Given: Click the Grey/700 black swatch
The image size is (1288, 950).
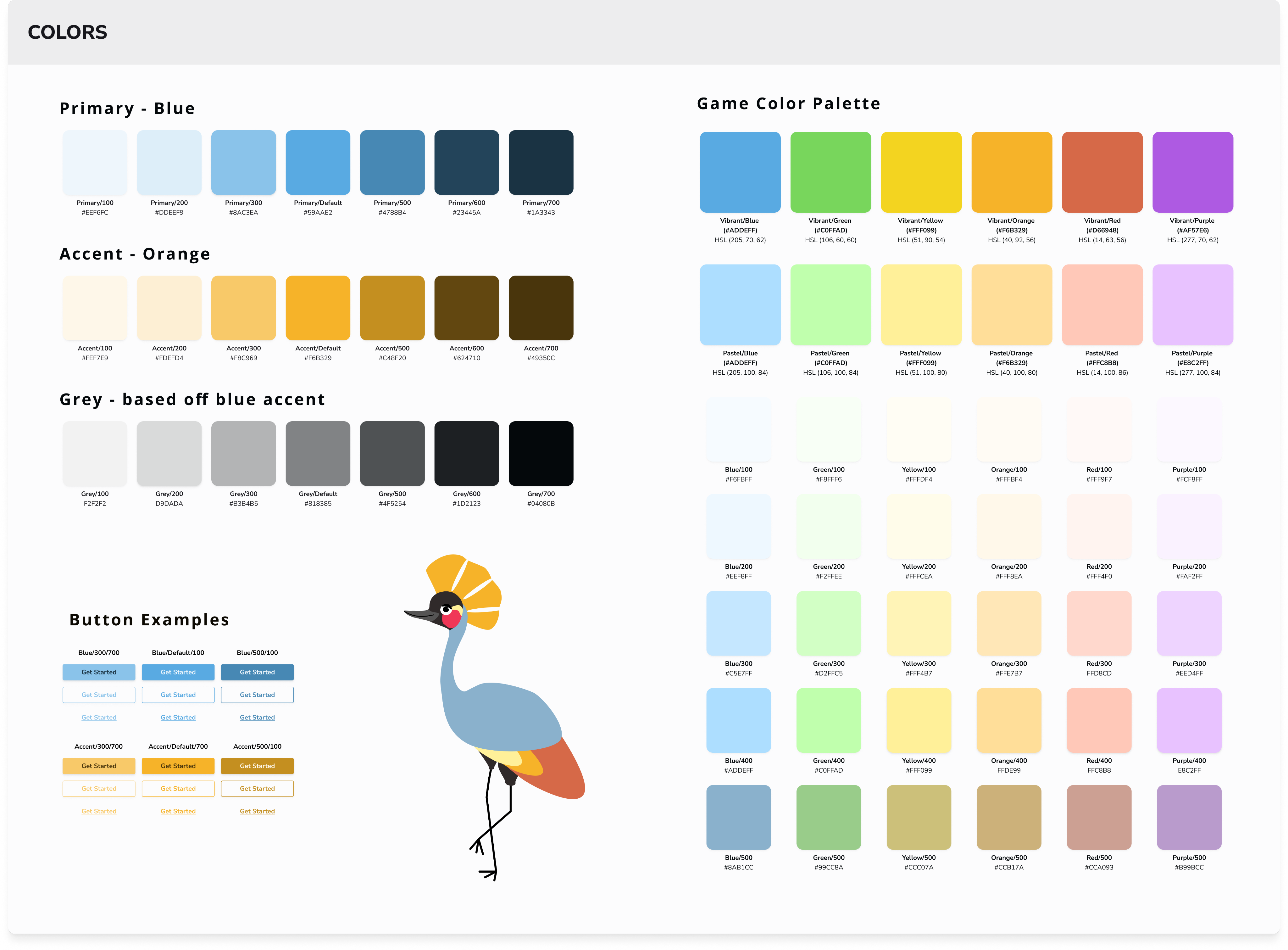Looking at the screenshot, I should click(x=541, y=453).
